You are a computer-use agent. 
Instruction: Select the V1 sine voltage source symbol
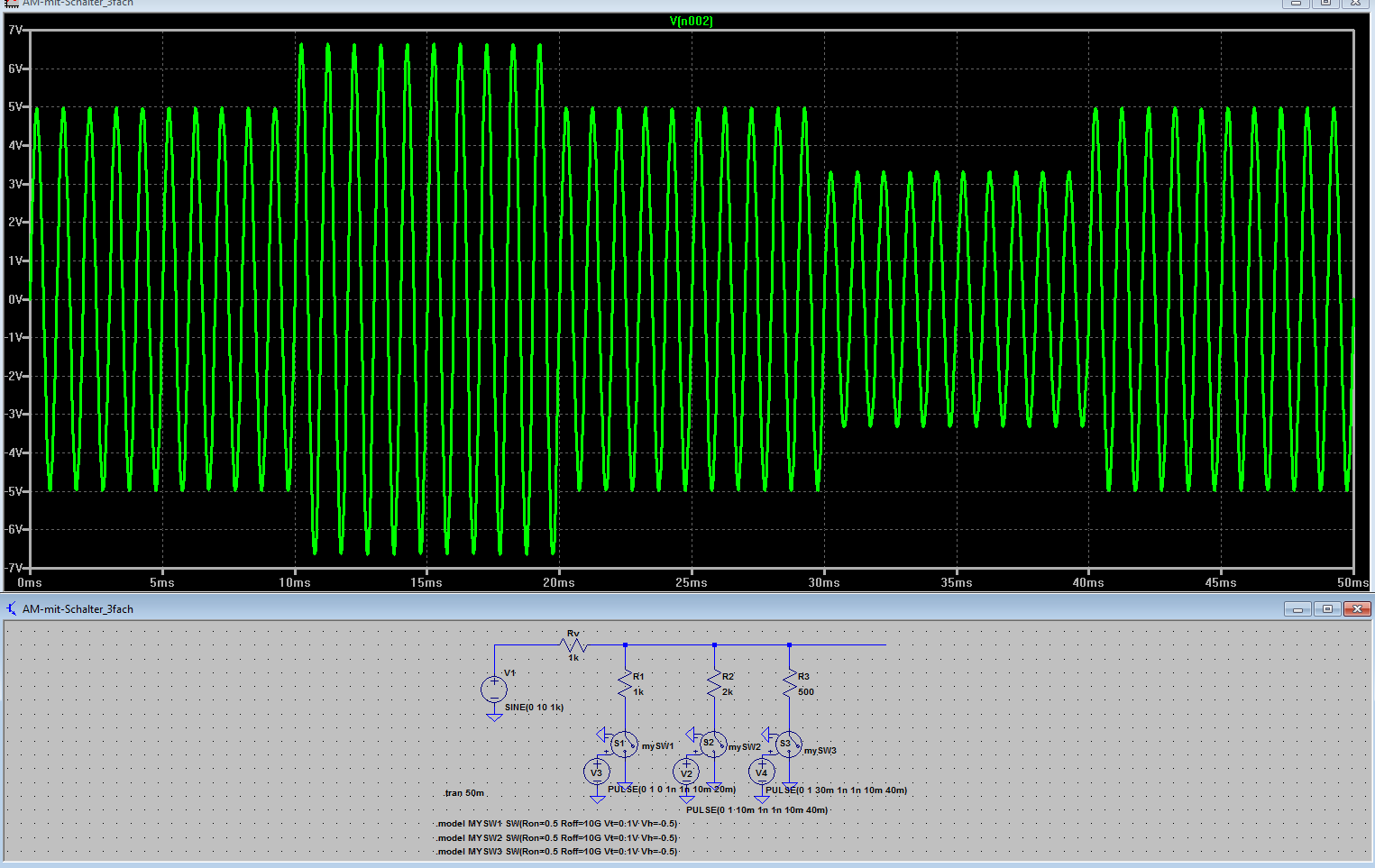(x=494, y=690)
